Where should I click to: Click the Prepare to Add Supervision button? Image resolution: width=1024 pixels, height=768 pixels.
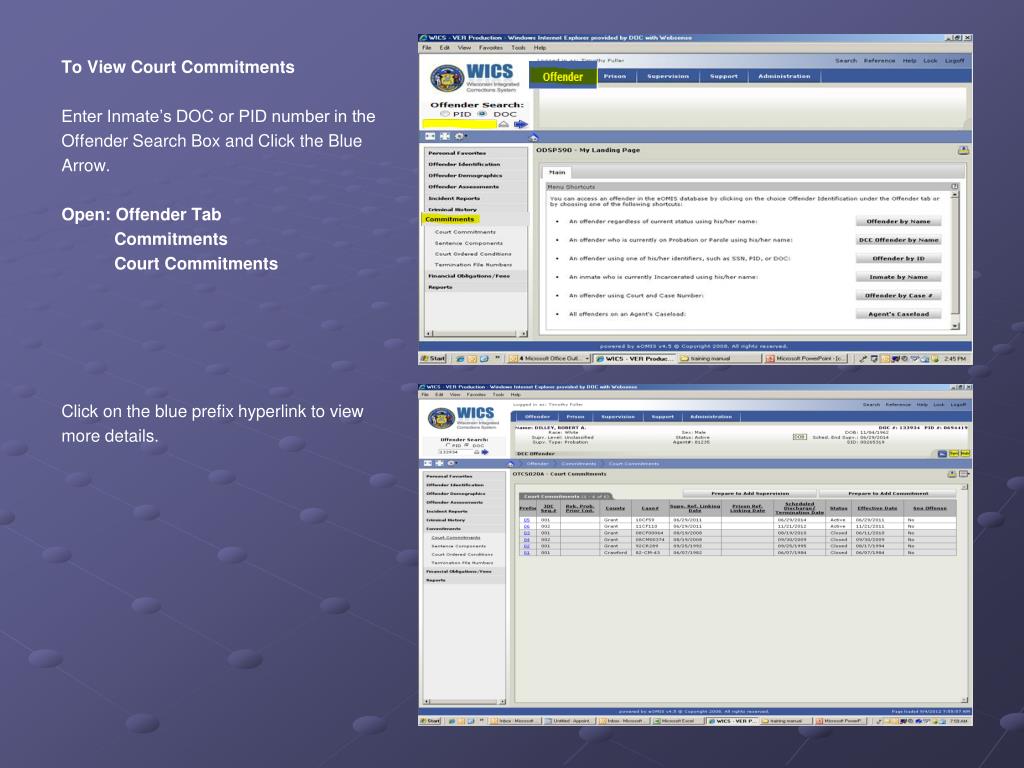[x=750, y=494]
